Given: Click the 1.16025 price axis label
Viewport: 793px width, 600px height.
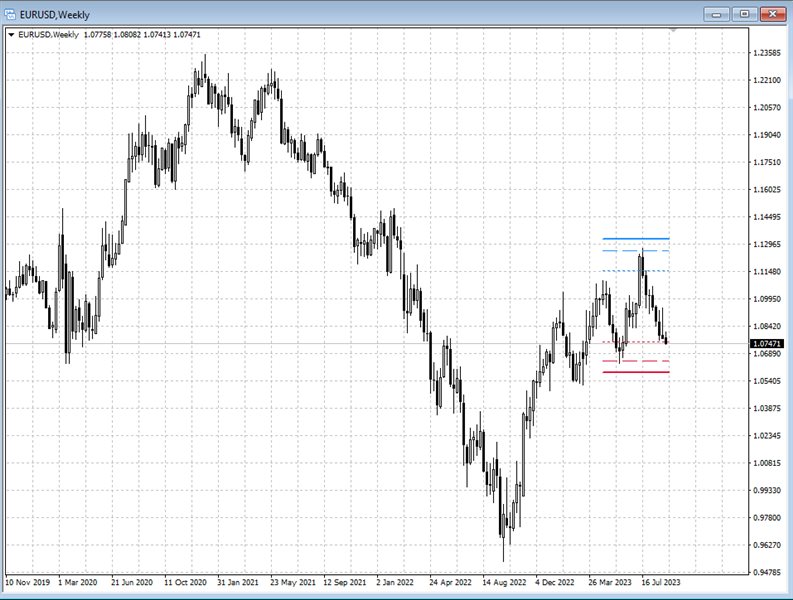Looking at the screenshot, I should [x=767, y=190].
